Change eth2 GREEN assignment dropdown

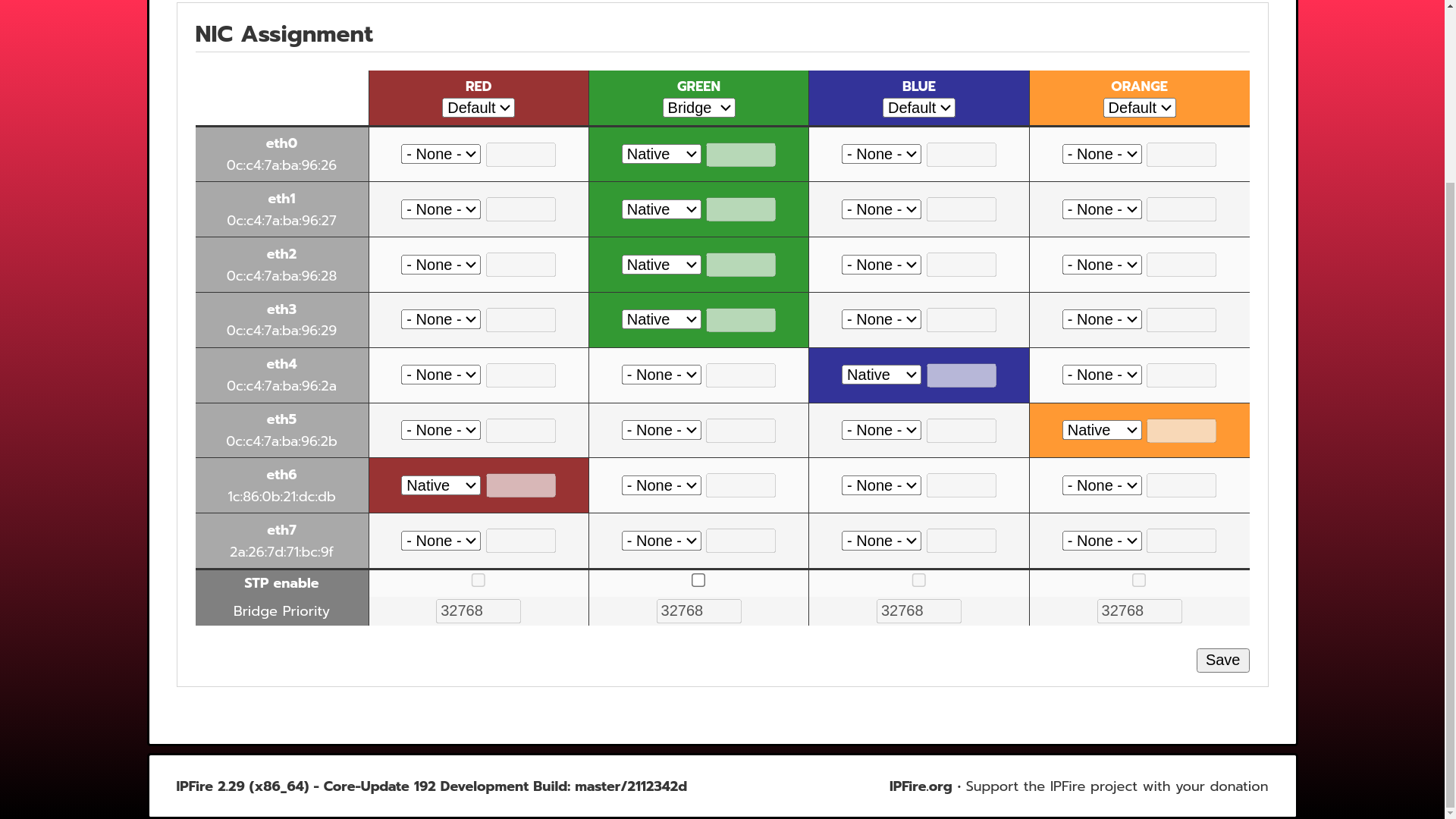click(x=661, y=265)
